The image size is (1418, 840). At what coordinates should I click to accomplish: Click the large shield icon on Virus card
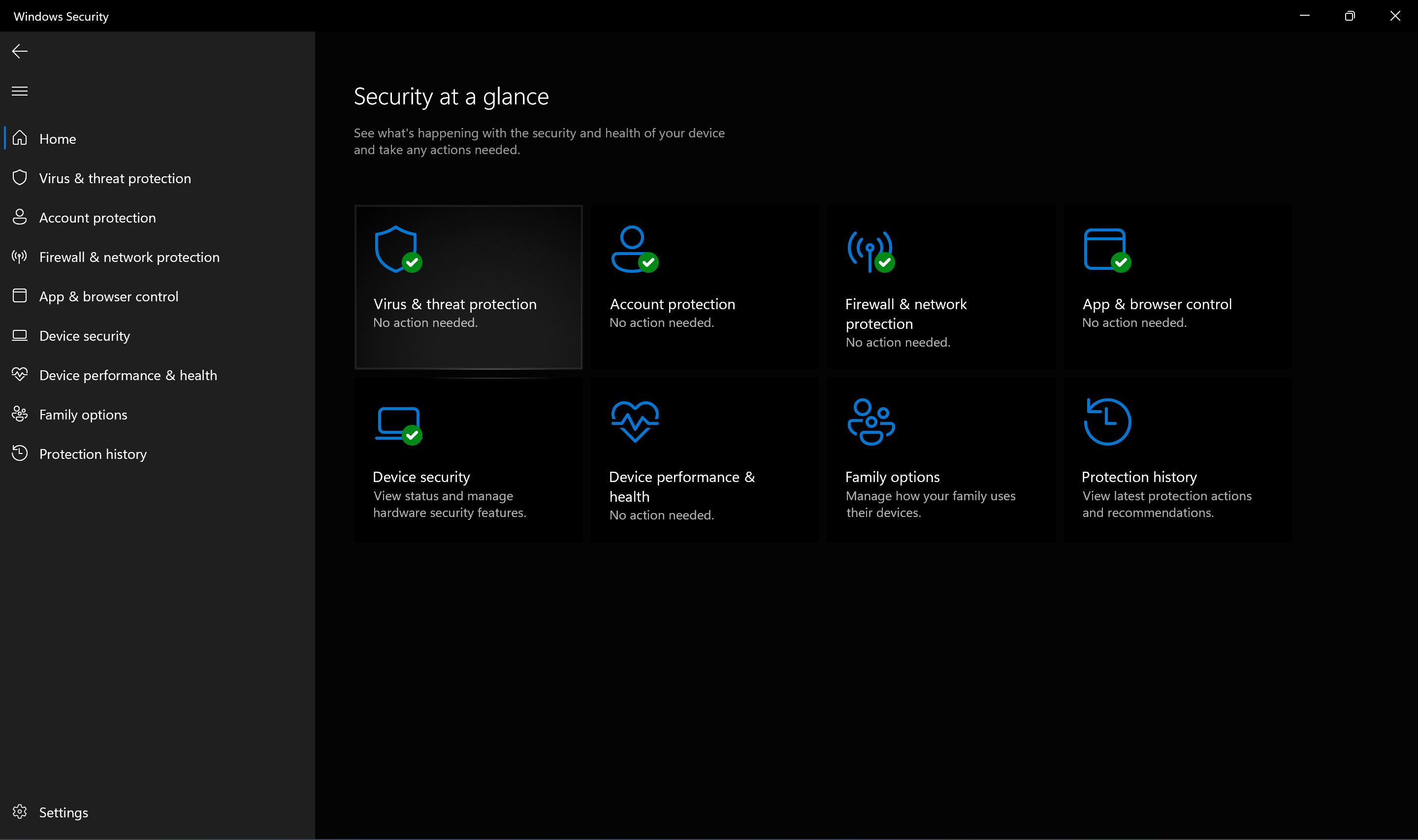click(x=398, y=250)
